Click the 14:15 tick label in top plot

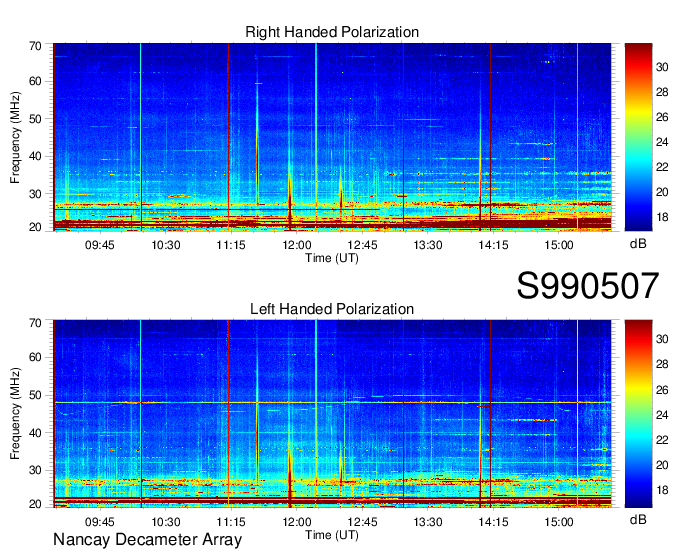click(493, 245)
